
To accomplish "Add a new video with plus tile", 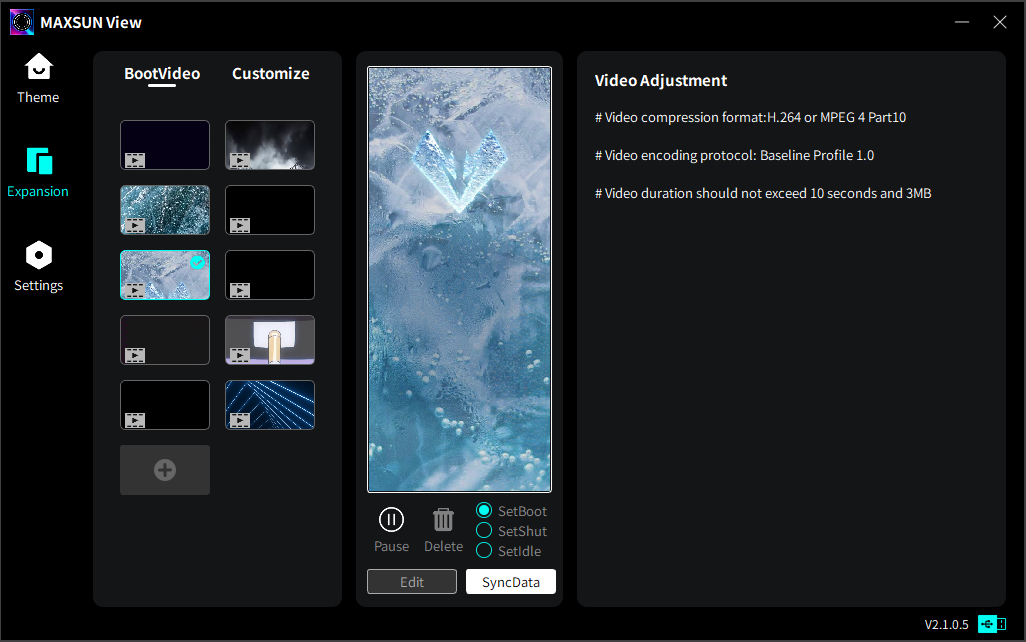I will [x=165, y=470].
